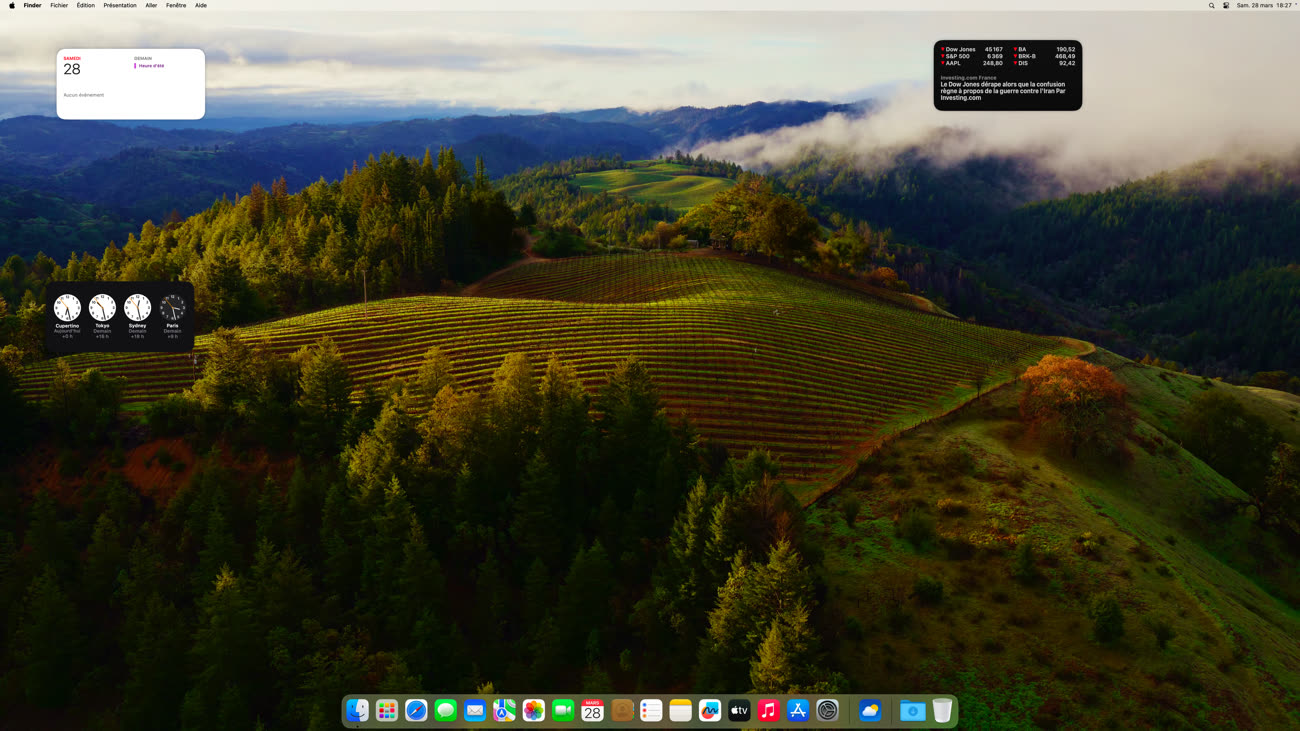Click the date and time display

[x=1263, y=5]
